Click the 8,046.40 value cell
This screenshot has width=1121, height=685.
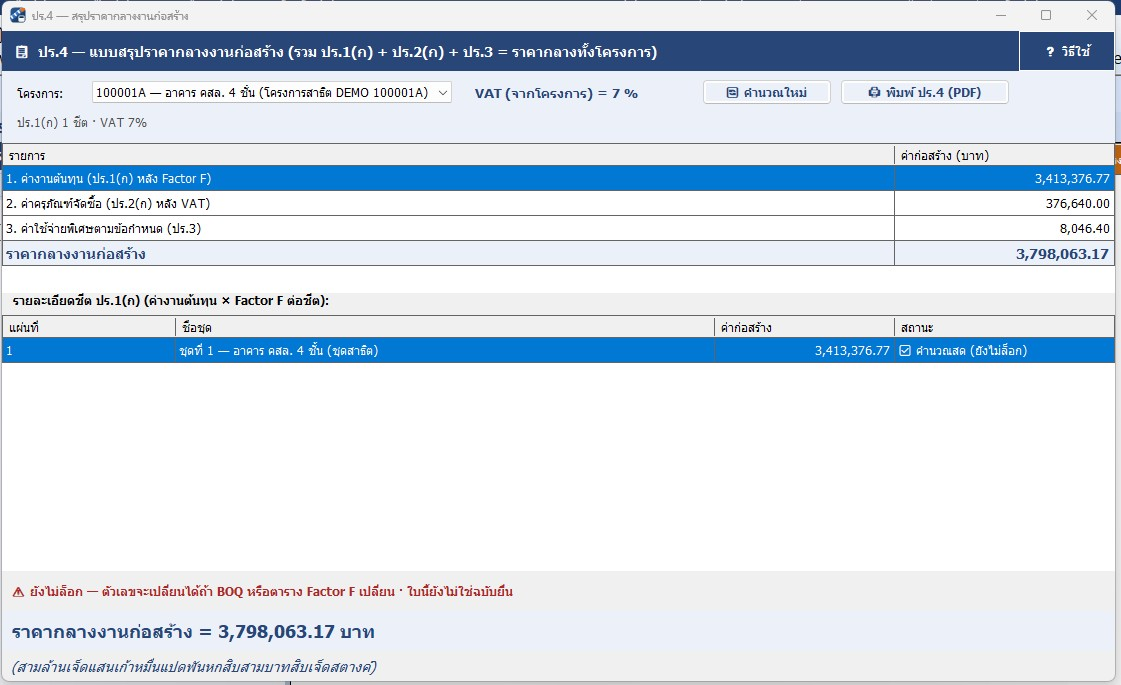1004,229
